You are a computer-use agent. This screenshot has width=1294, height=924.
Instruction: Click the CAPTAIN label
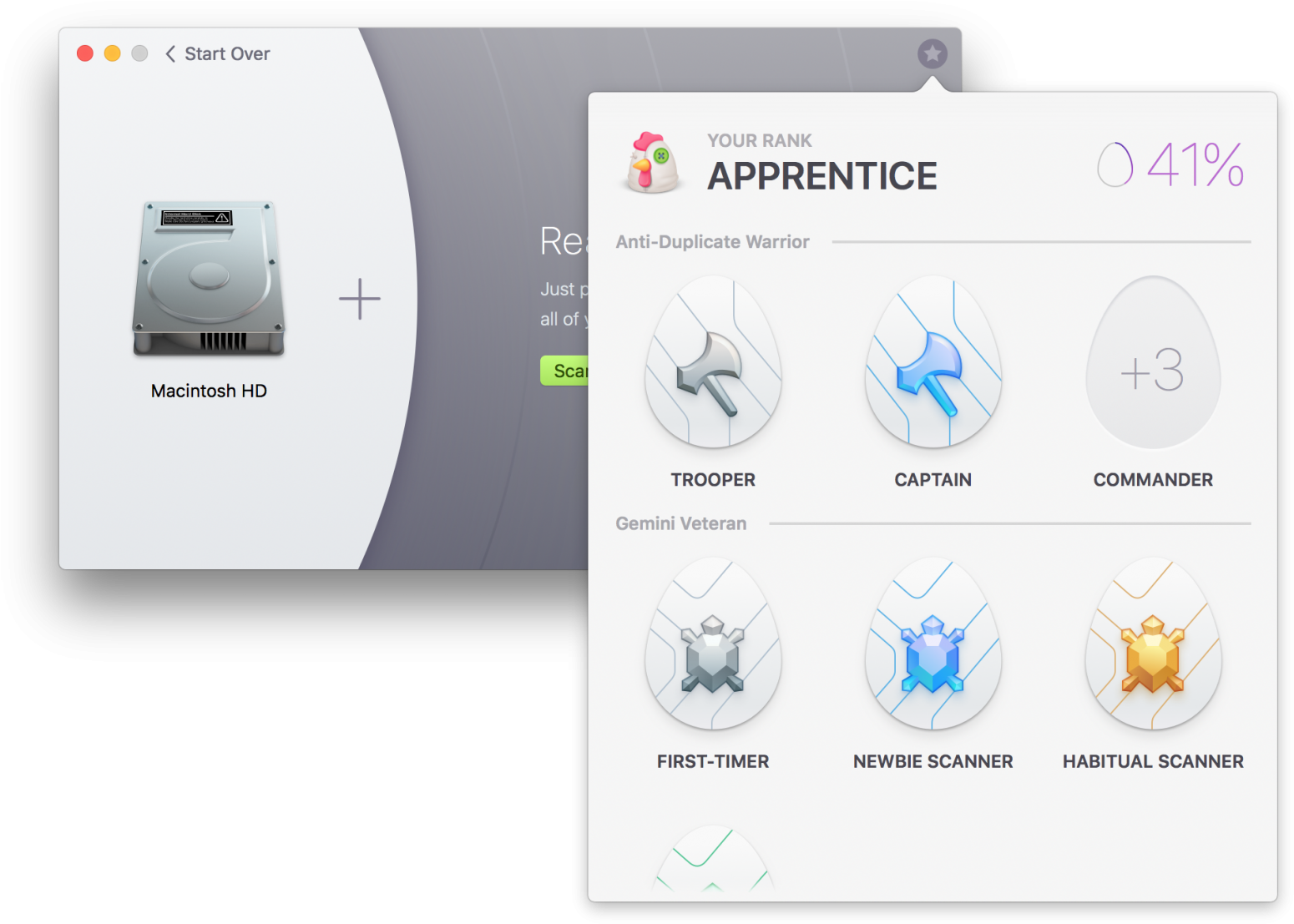[x=933, y=480]
